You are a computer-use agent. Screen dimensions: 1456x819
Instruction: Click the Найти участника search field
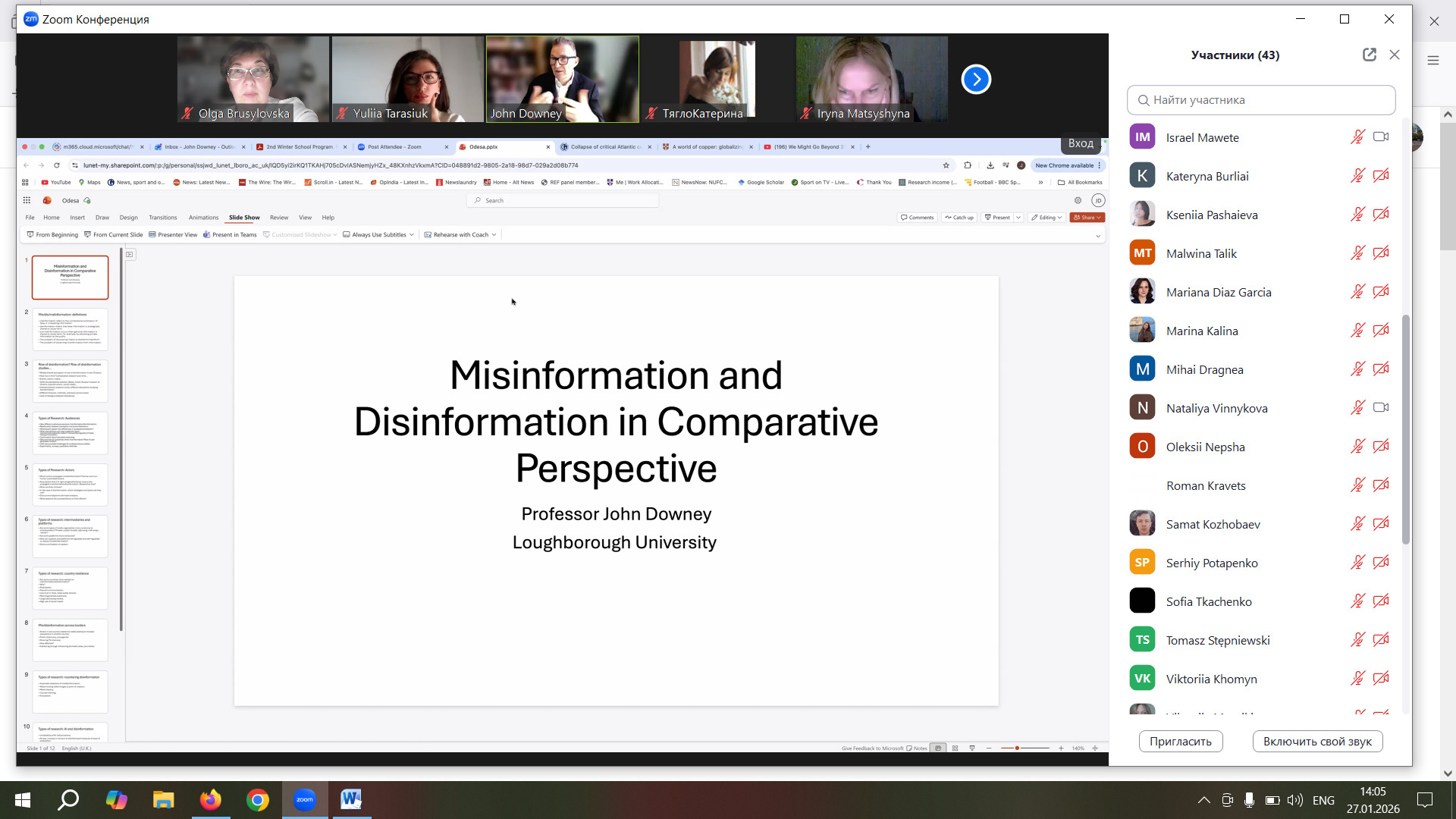tap(1261, 100)
